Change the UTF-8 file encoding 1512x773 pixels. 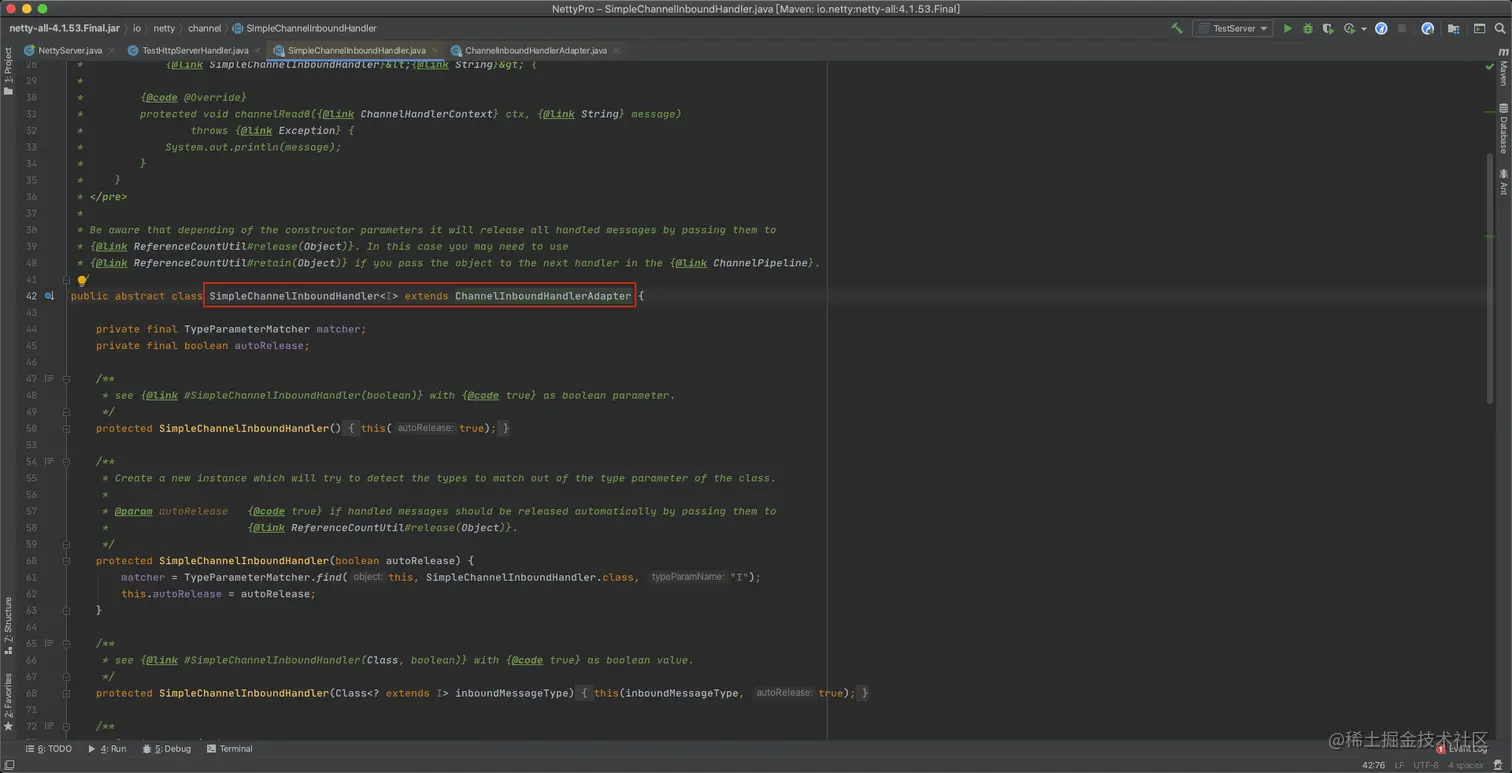tap(1426, 765)
